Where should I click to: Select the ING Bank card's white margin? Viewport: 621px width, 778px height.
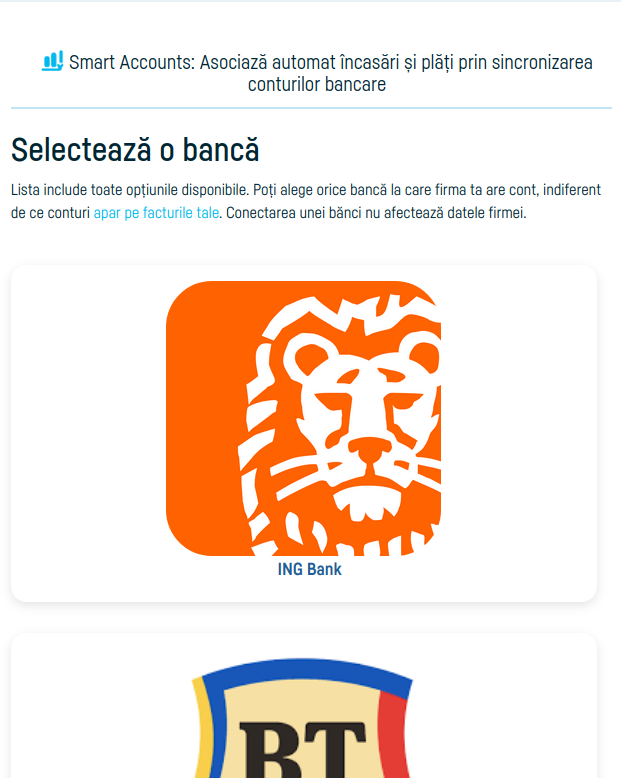pyautogui.click(x=521, y=433)
